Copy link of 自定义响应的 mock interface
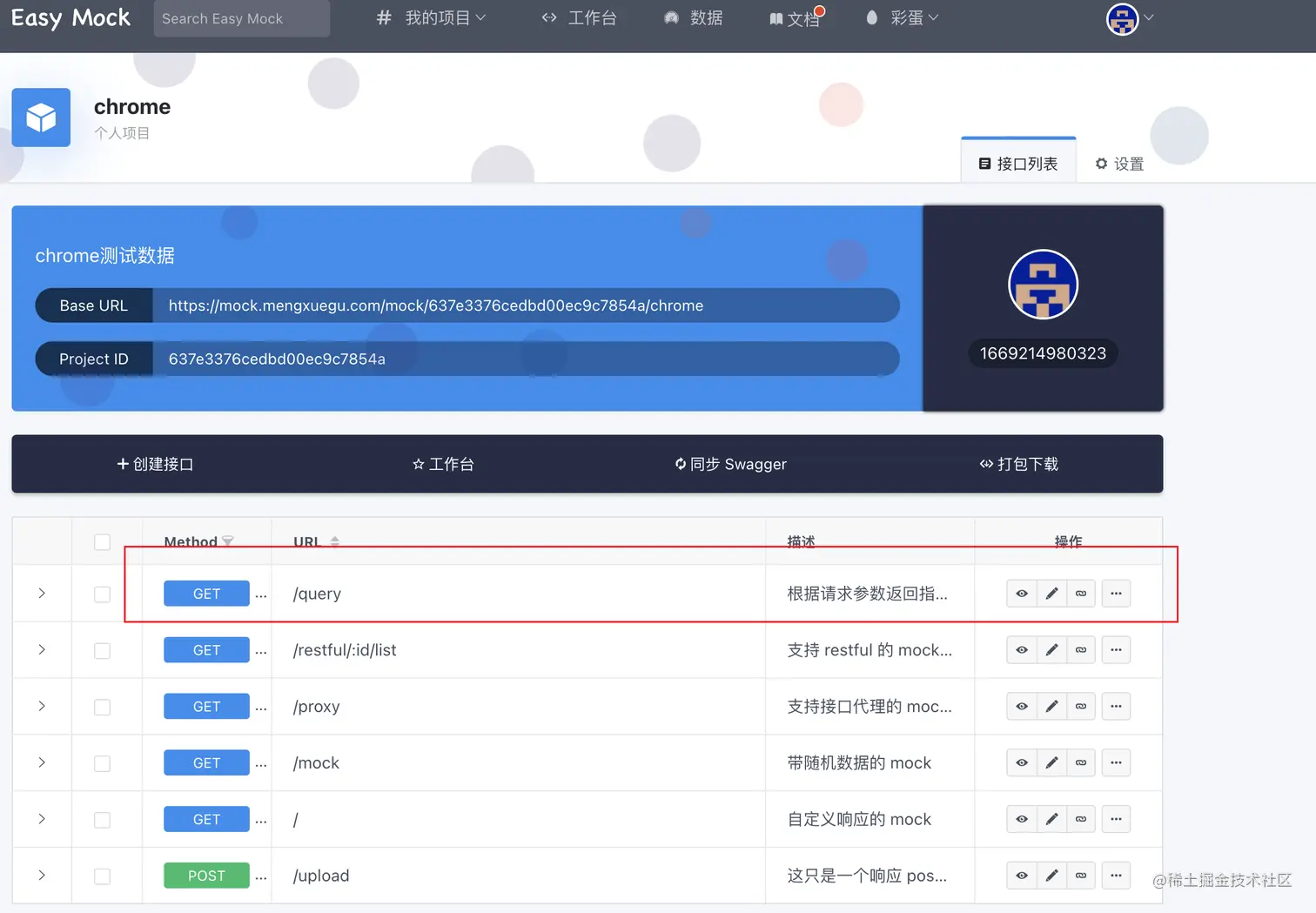 [1081, 819]
